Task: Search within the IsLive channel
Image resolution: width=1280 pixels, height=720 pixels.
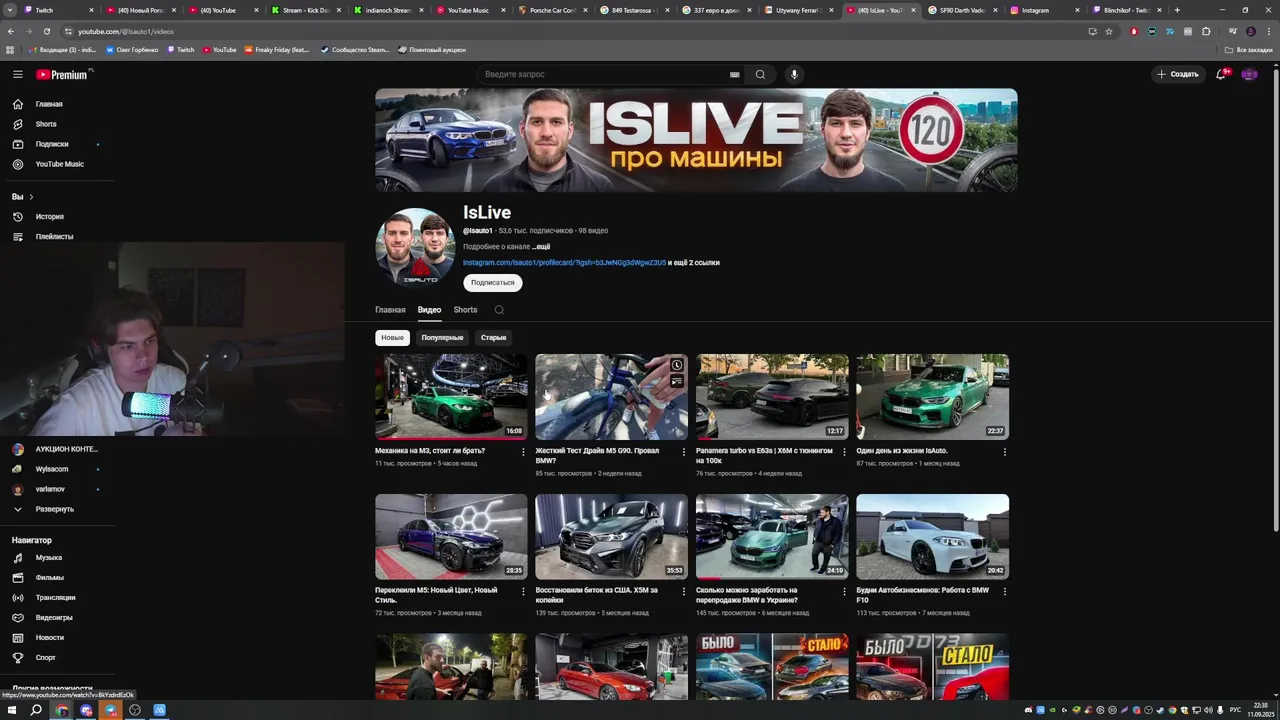Action: pyautogui.click(x=499, y=310)
